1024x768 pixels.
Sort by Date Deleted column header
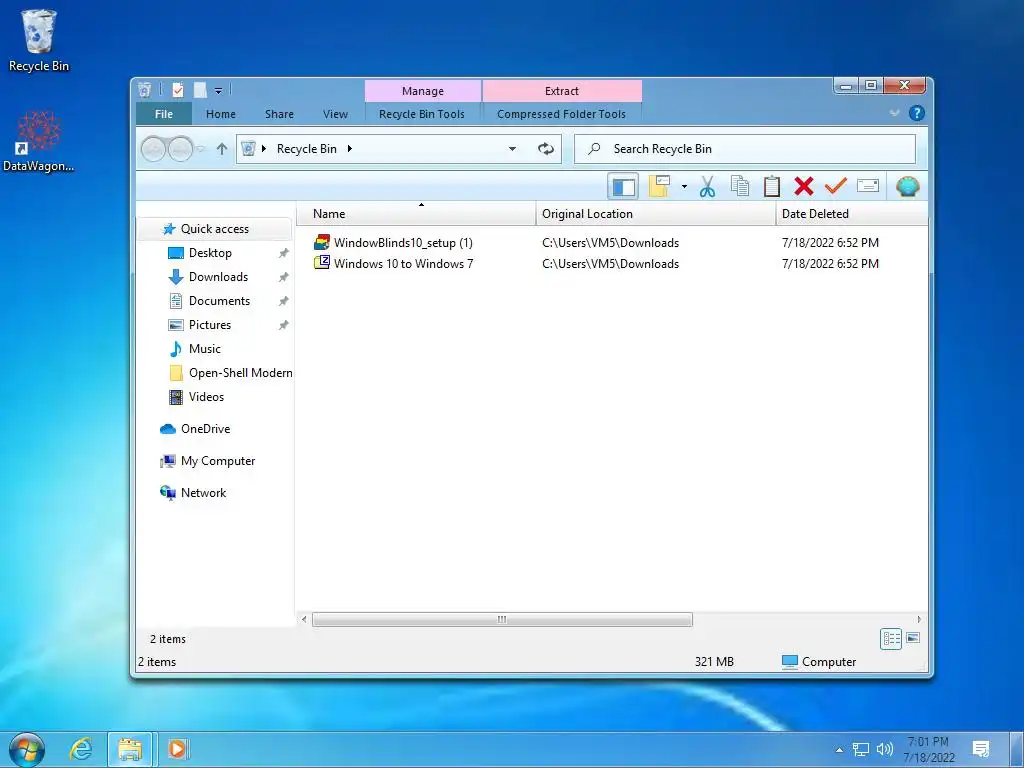pyautogui.click(x=852, y=214)
